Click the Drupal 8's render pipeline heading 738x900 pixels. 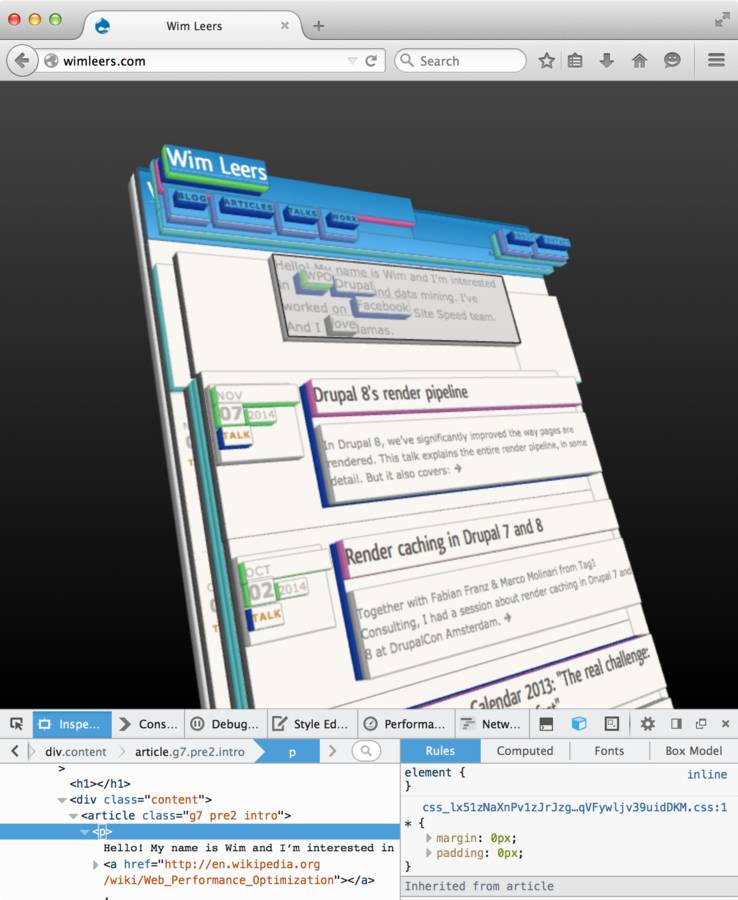point(390,393)
